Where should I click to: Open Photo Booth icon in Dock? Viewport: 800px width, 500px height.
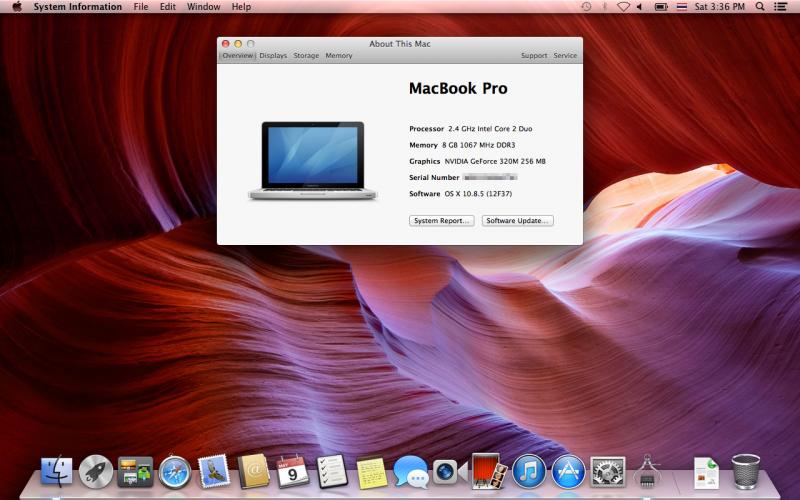(x=489, y=471)
